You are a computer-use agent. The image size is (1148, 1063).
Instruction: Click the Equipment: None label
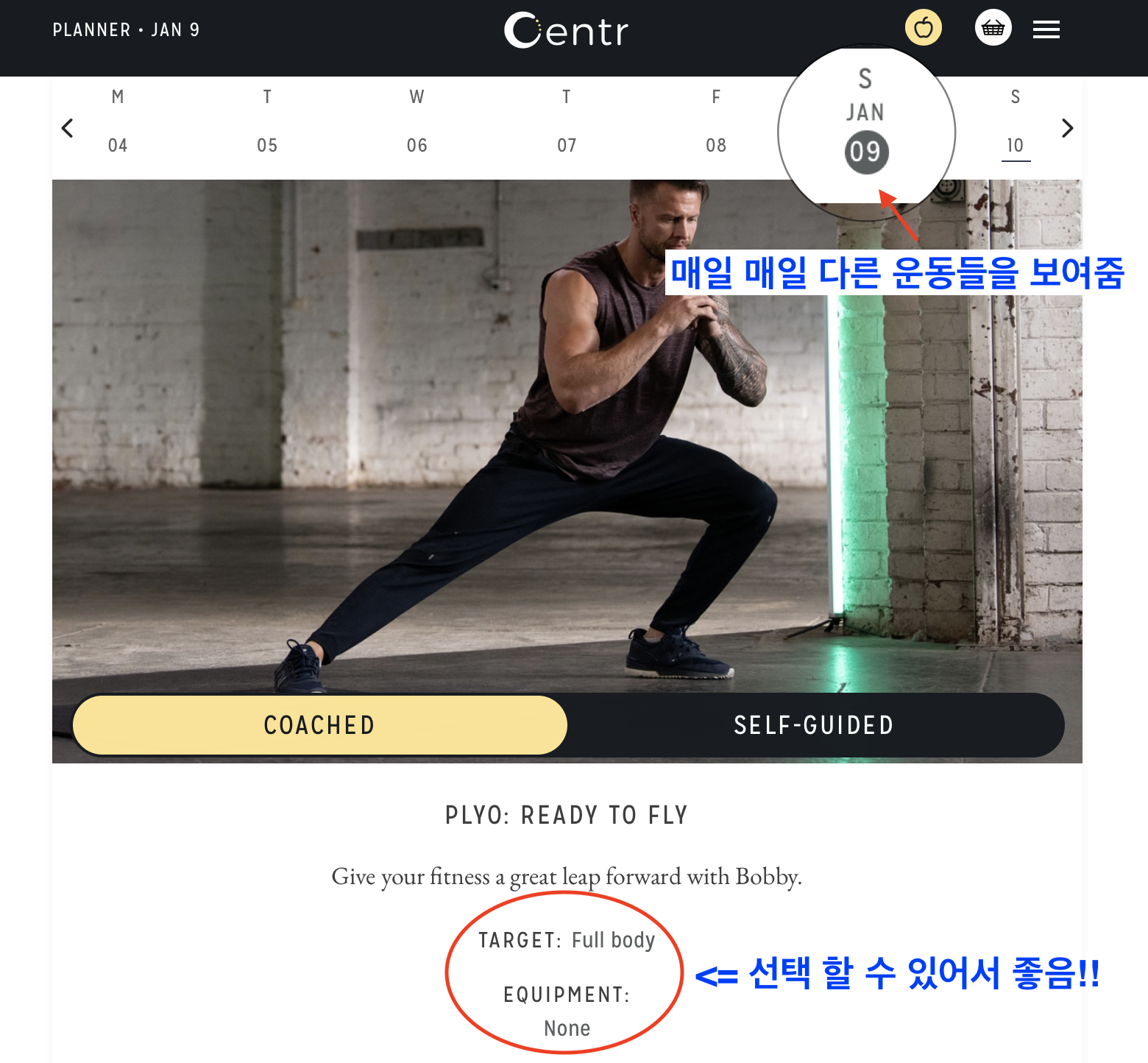pyautogui.click(x=567, y=1011)
